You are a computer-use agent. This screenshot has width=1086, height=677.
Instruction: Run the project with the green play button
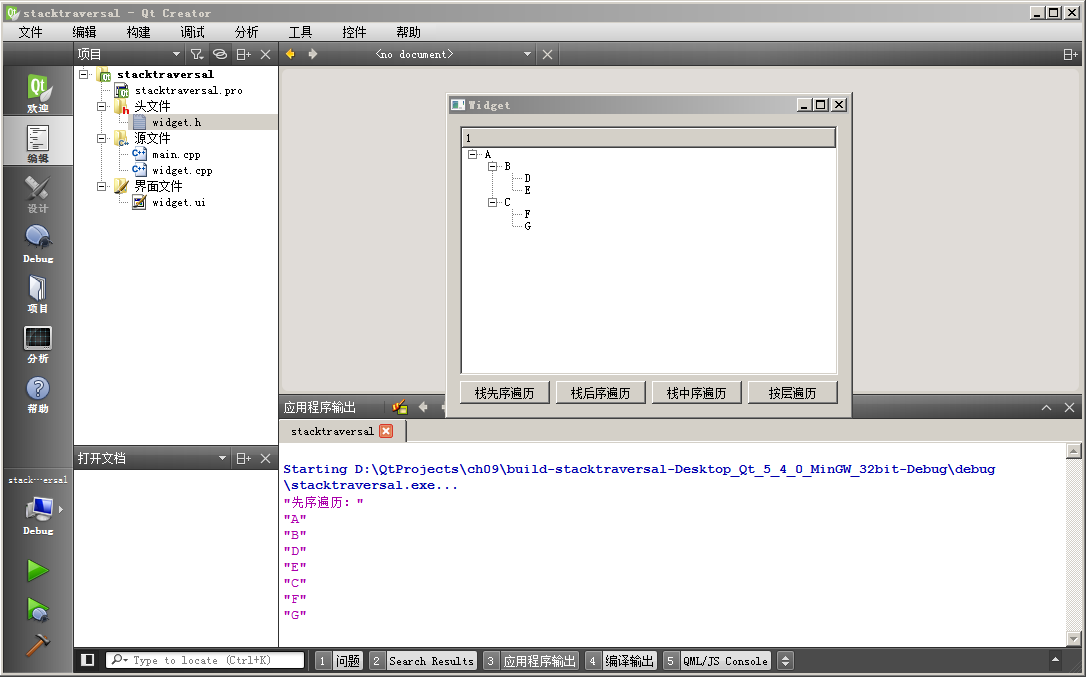point(35,570)
